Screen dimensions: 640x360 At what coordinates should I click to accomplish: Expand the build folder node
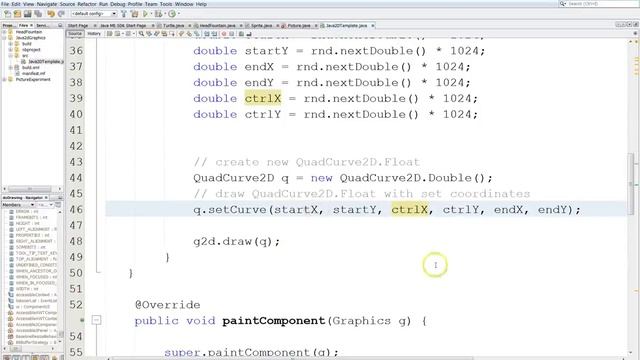[x=11, y=44]
